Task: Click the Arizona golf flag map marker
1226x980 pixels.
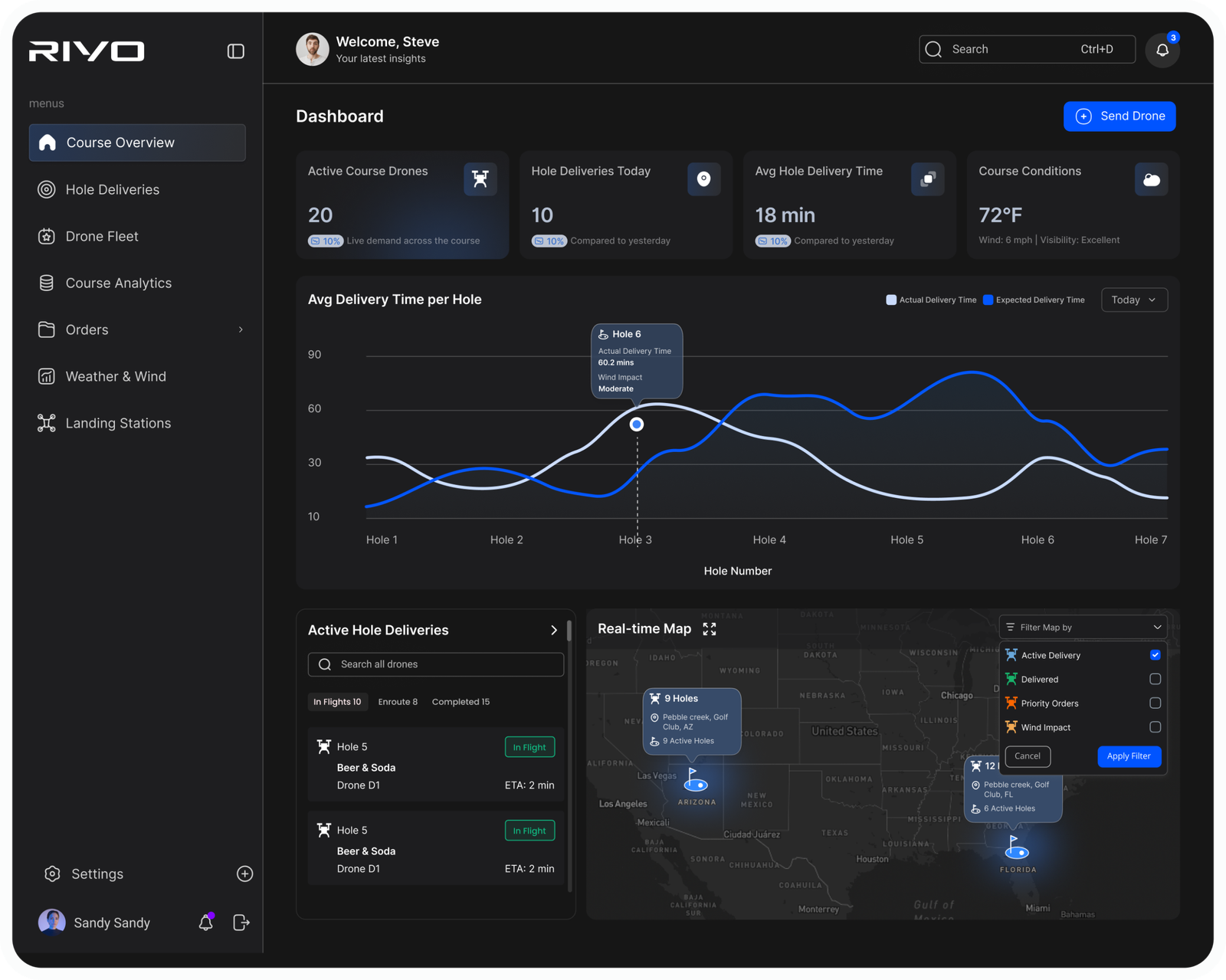Action: (695, 780)
